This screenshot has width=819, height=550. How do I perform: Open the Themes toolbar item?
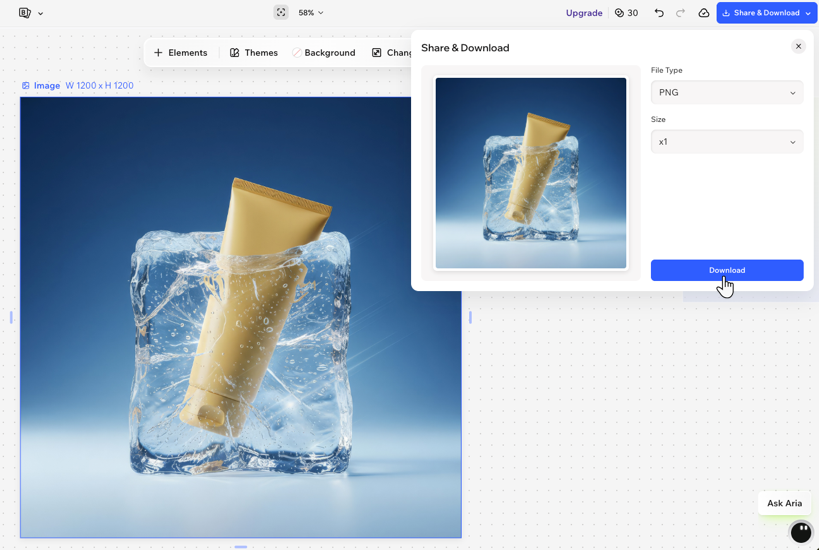click(254, 53)
